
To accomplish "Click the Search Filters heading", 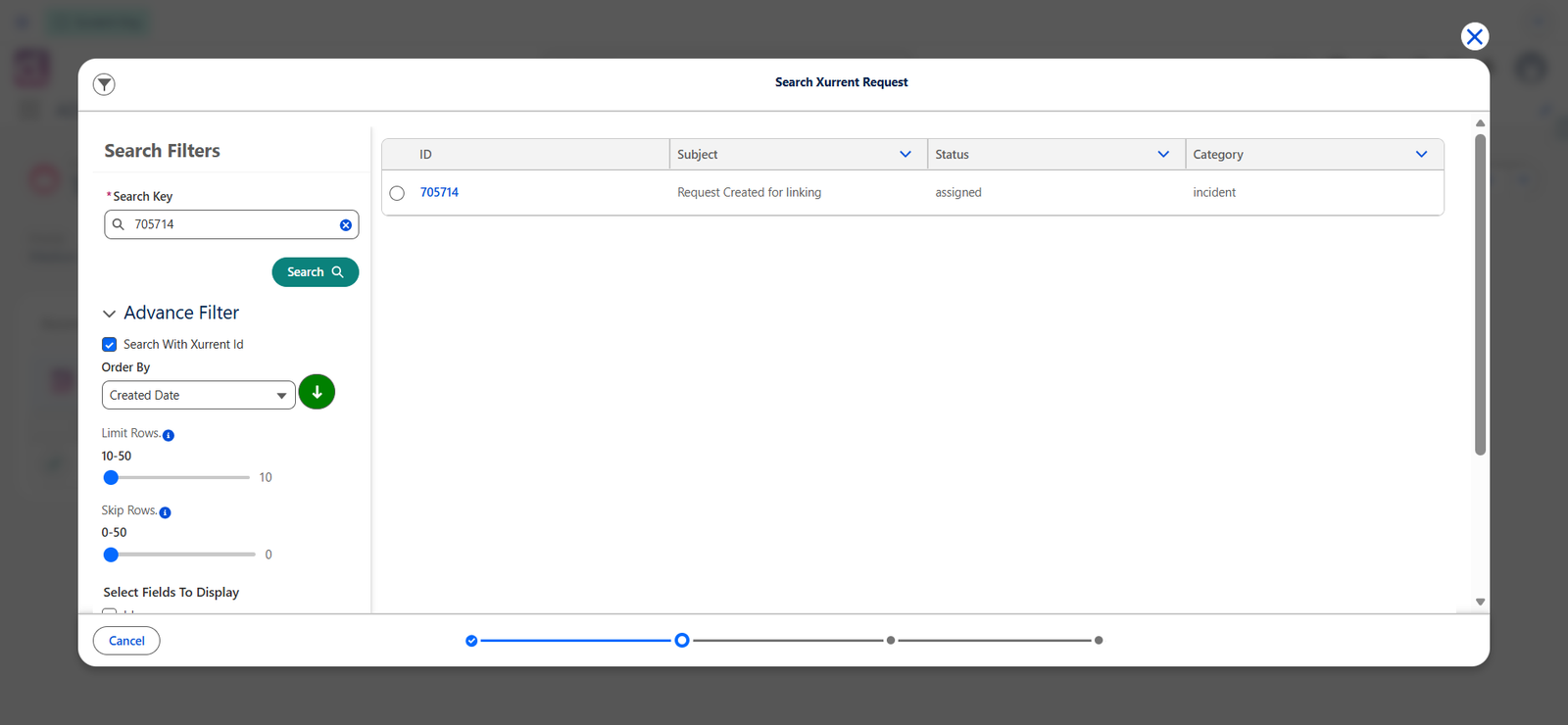I will coord(163,151).
